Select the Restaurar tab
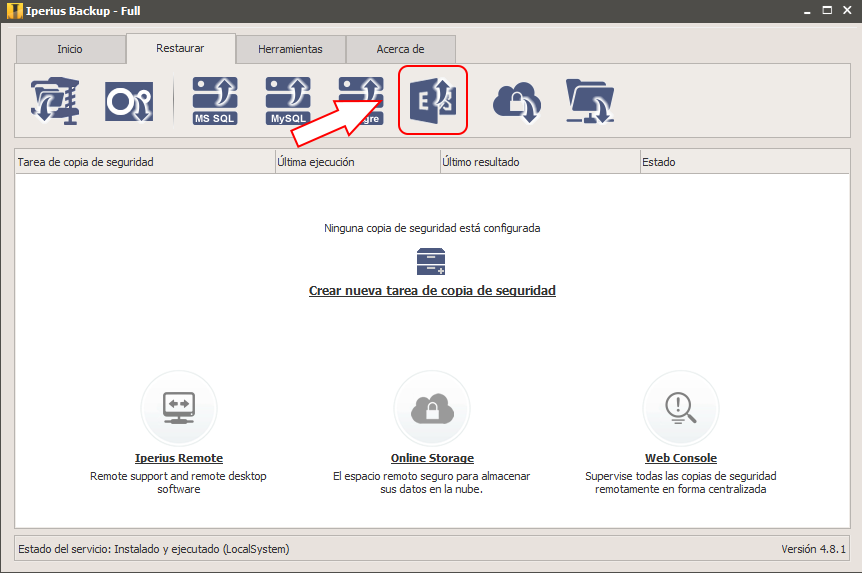The height and width of the screenshot is (573, 862). 181,48
